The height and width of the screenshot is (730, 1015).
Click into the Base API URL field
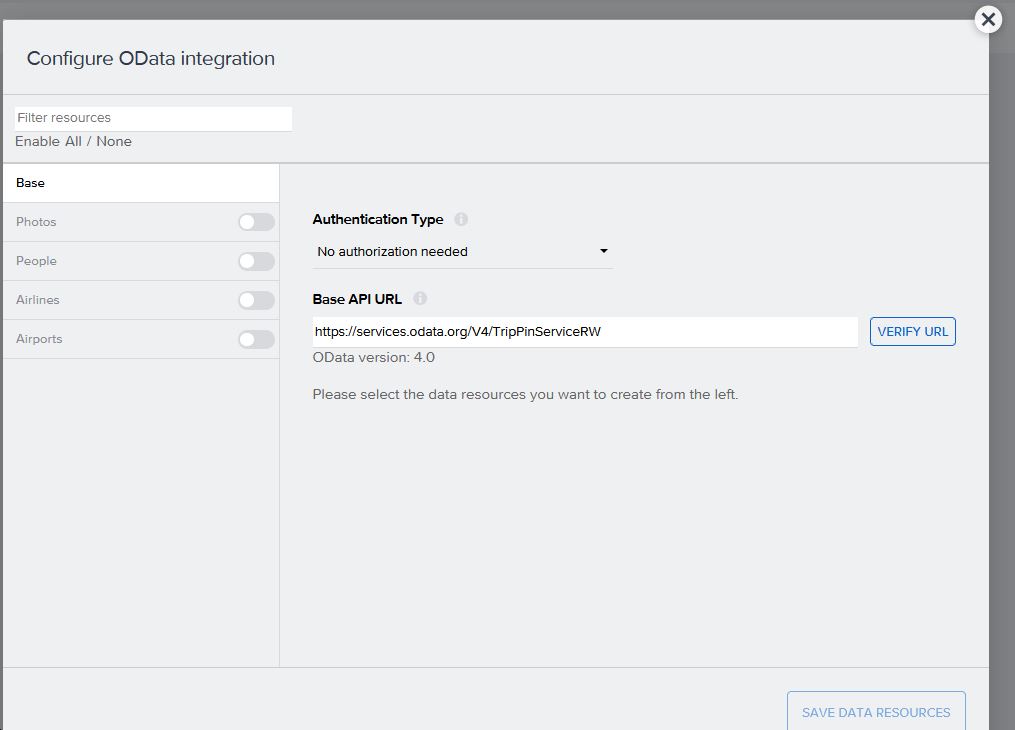(x=584, y=332)
